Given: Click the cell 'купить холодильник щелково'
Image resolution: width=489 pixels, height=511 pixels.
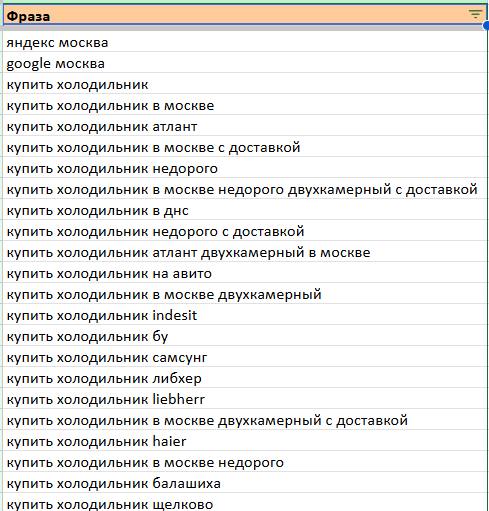Looking at the screenshot, I should click(245, 502).
